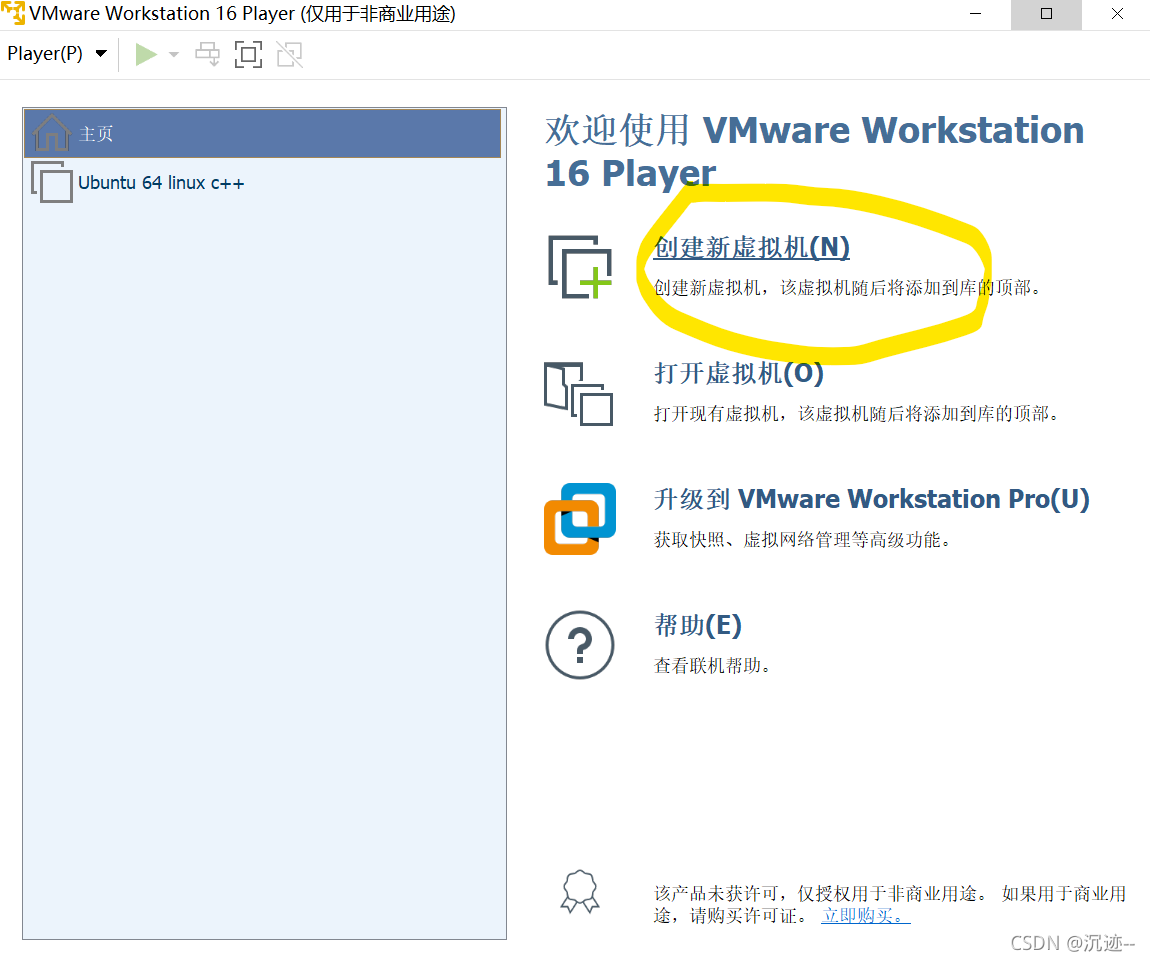The height and width of the screenshot is (961, 1150).
Task: Click the Unity mode toolbar icon
Action: [290, 54]
